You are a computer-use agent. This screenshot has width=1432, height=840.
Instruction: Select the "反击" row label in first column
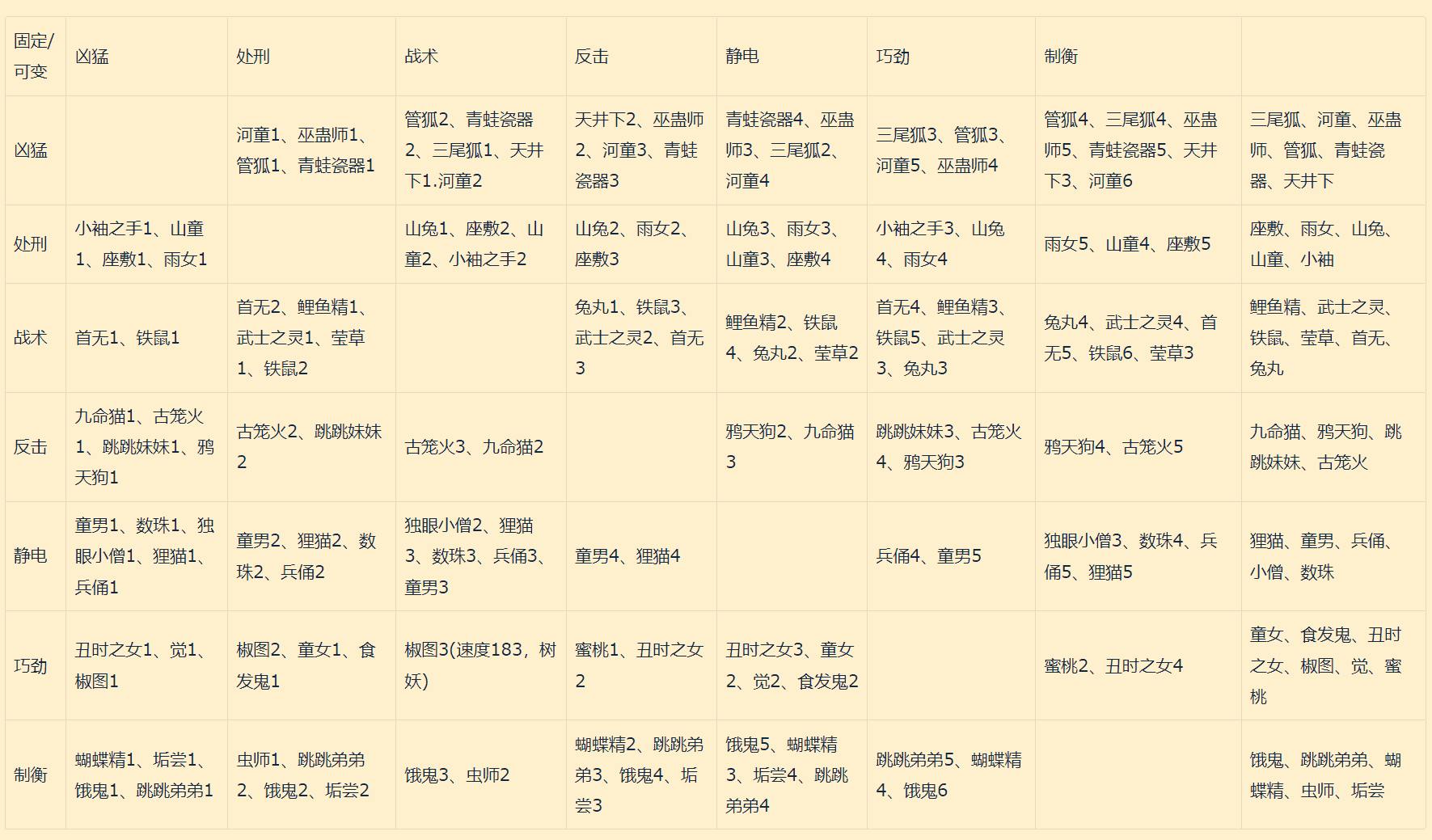(x=36, y=447)
